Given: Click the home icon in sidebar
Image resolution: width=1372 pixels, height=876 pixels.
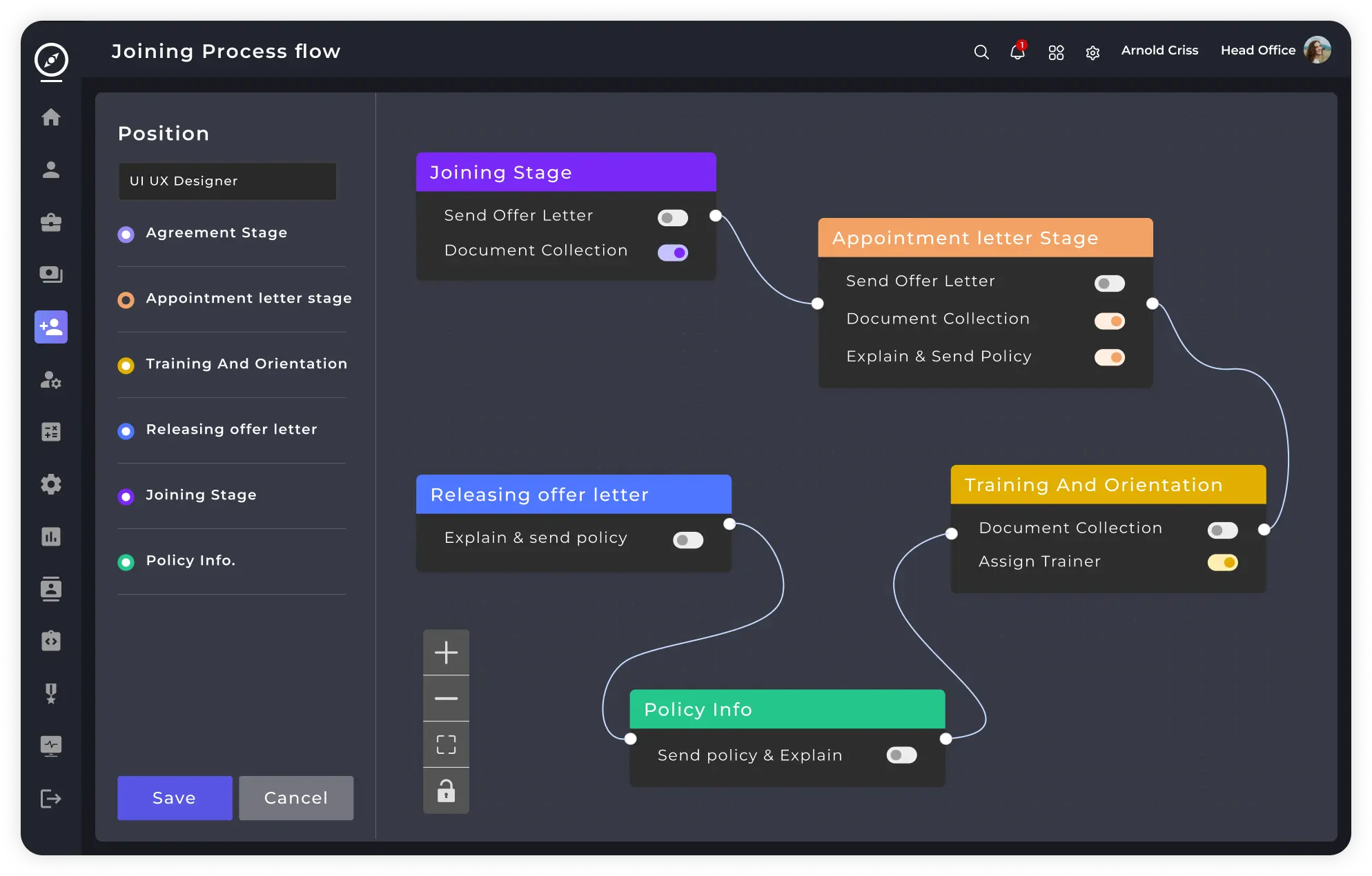Looking at the screenshot, I should [x=51, y=117].
